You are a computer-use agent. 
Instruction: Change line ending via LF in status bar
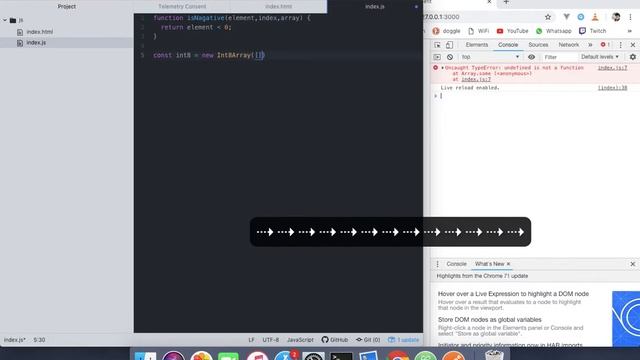pos(251,340)
